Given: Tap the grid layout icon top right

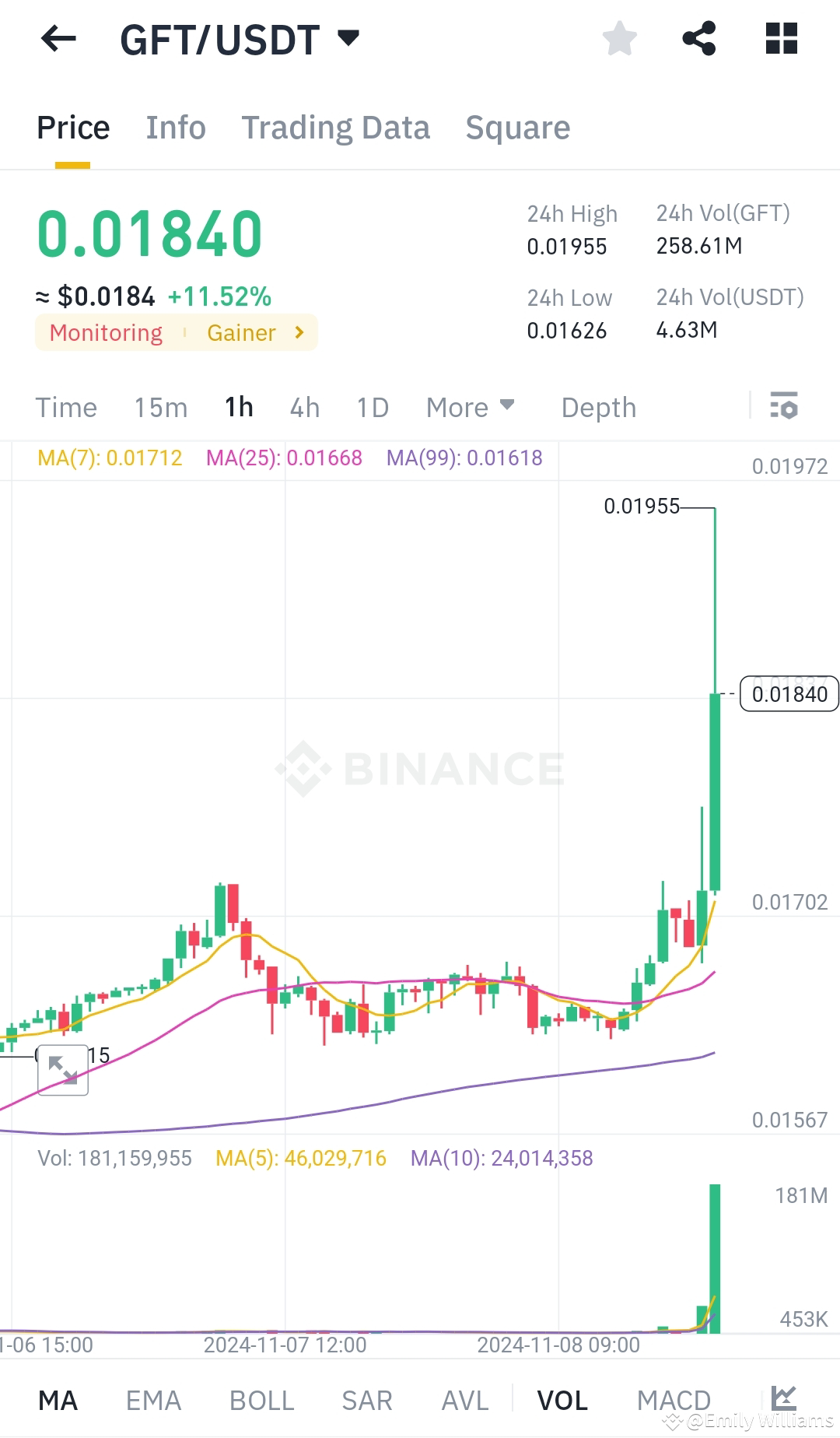Looking at the screenshot, I should point(781,37).
